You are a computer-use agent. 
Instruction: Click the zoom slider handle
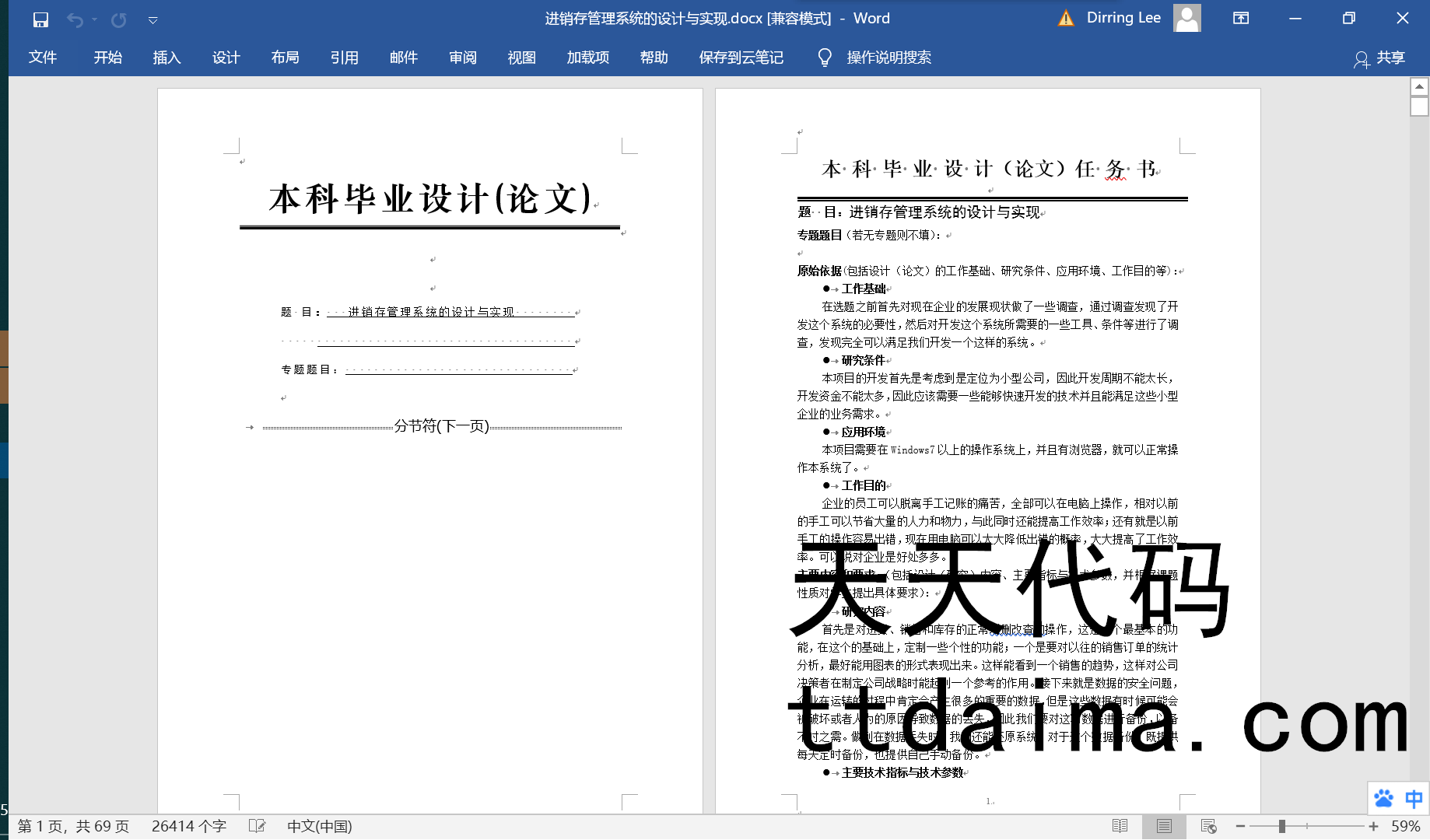click(1281, 826)
